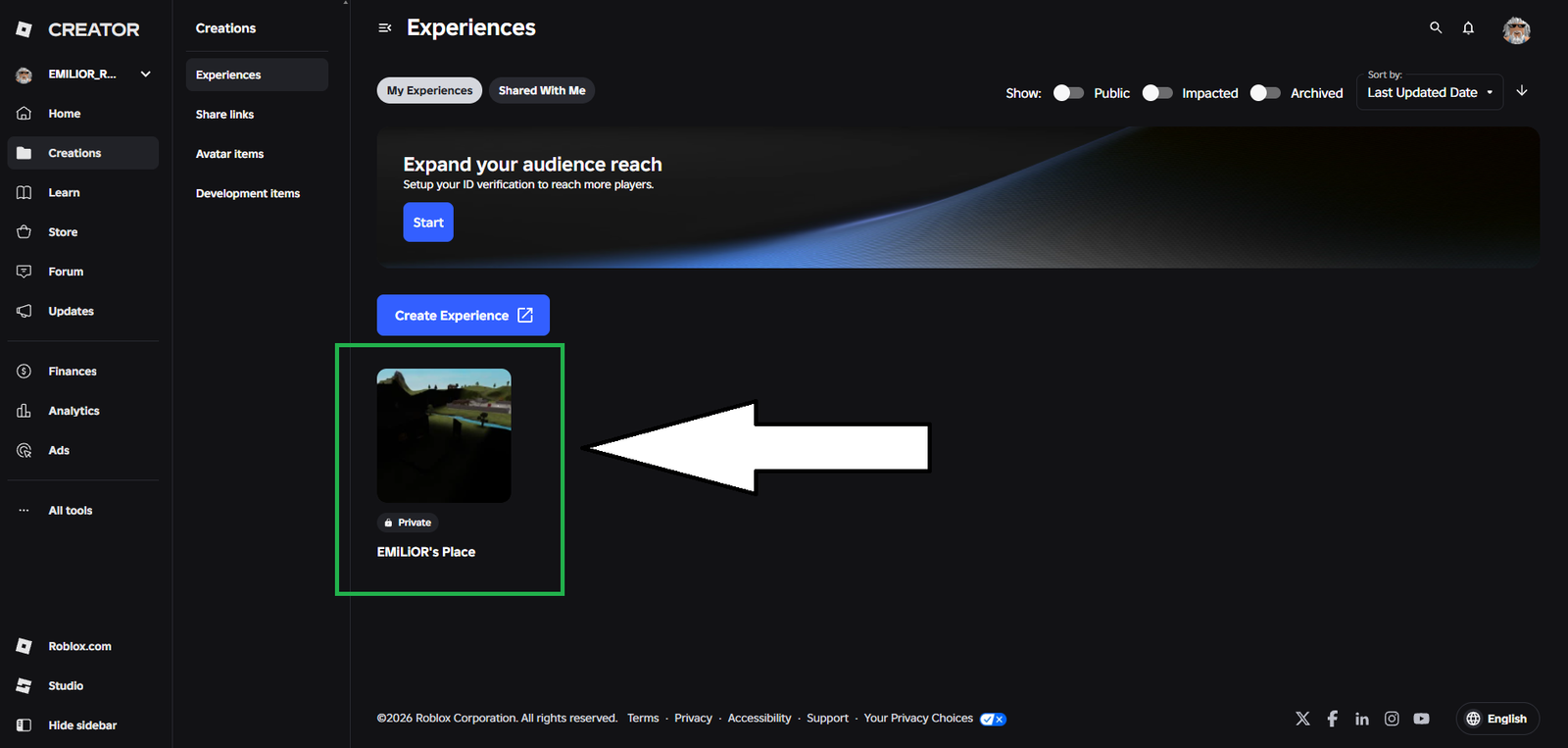Click the Hide sidebar label
This screenshot has width=1568, height=748.
[x=82, y=725]
